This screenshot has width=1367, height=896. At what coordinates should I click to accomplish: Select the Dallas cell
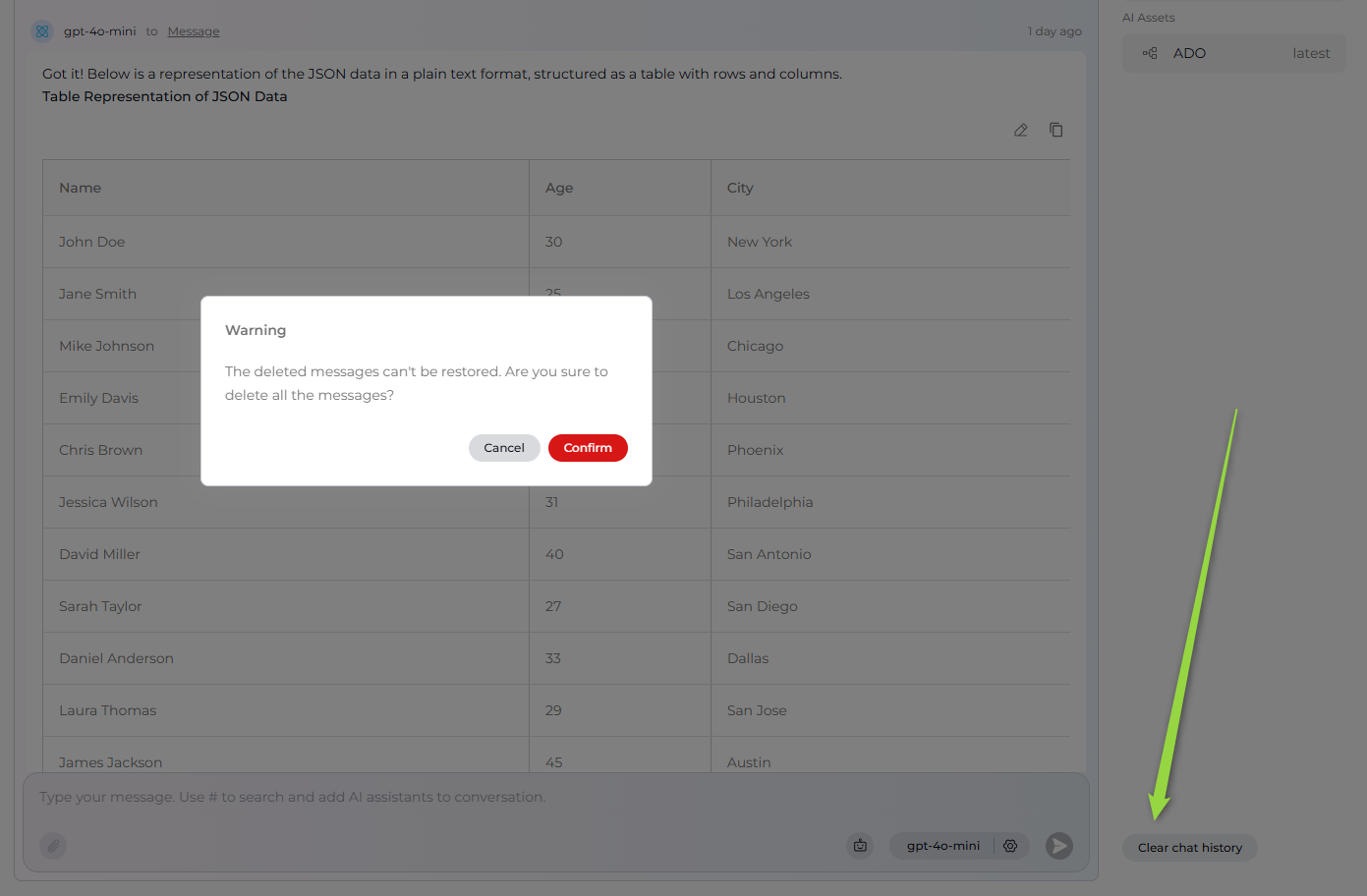pyautogui.click(x=890, y=658)
